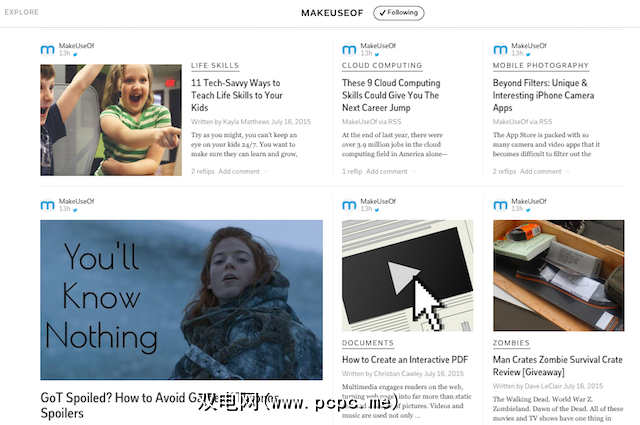Click byline Written by Dave LeClair July 16, 2015
Image resolution: width=640 pixels, height=425 pixels.
(548, 386)
